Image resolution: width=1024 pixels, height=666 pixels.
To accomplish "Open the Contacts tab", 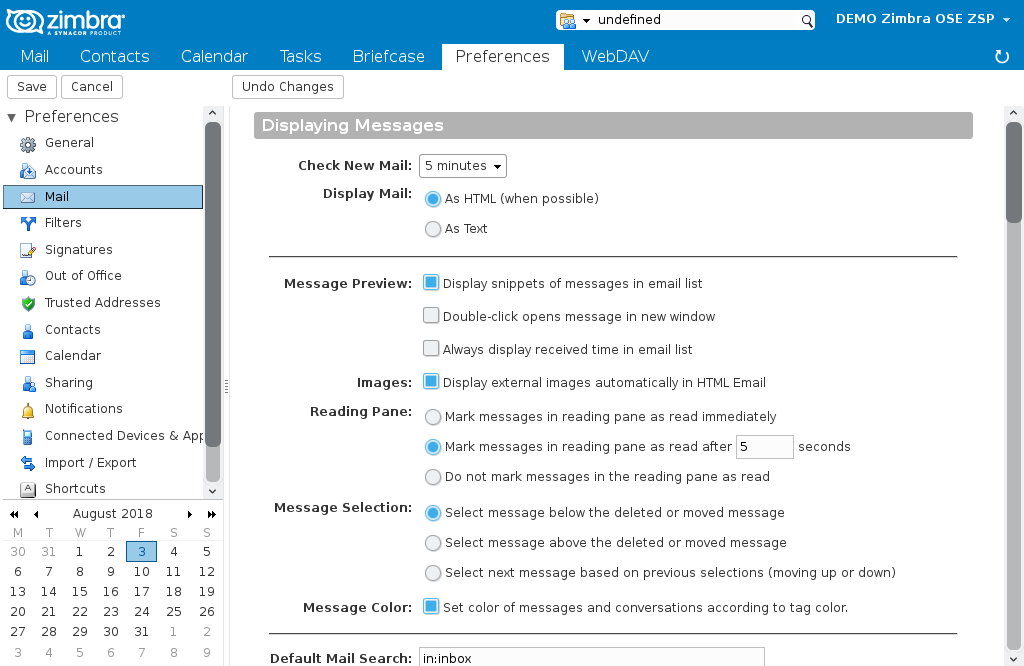I will click(115, 57).
